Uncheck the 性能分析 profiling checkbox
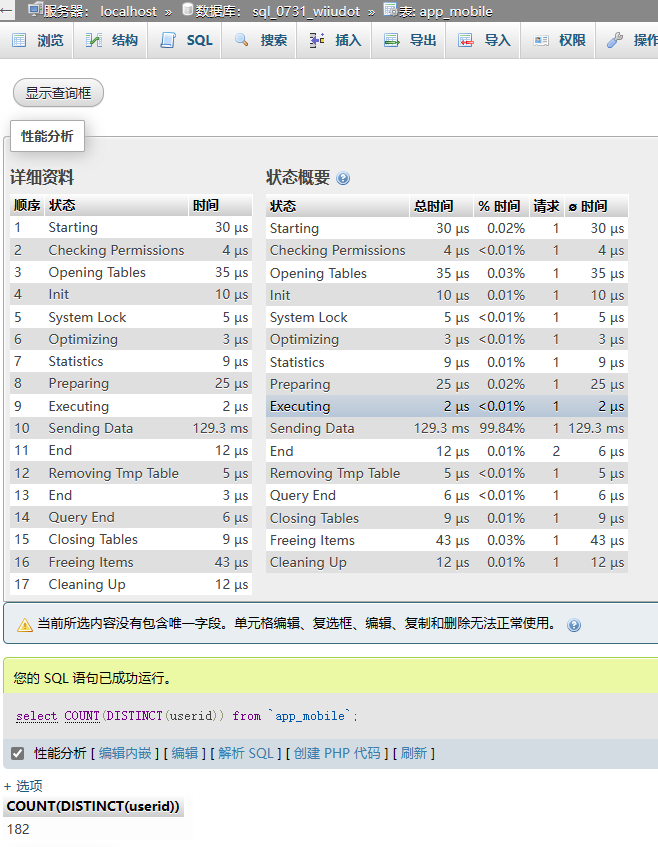The width and height of the screenshot is (658, 847). (17, 753)
